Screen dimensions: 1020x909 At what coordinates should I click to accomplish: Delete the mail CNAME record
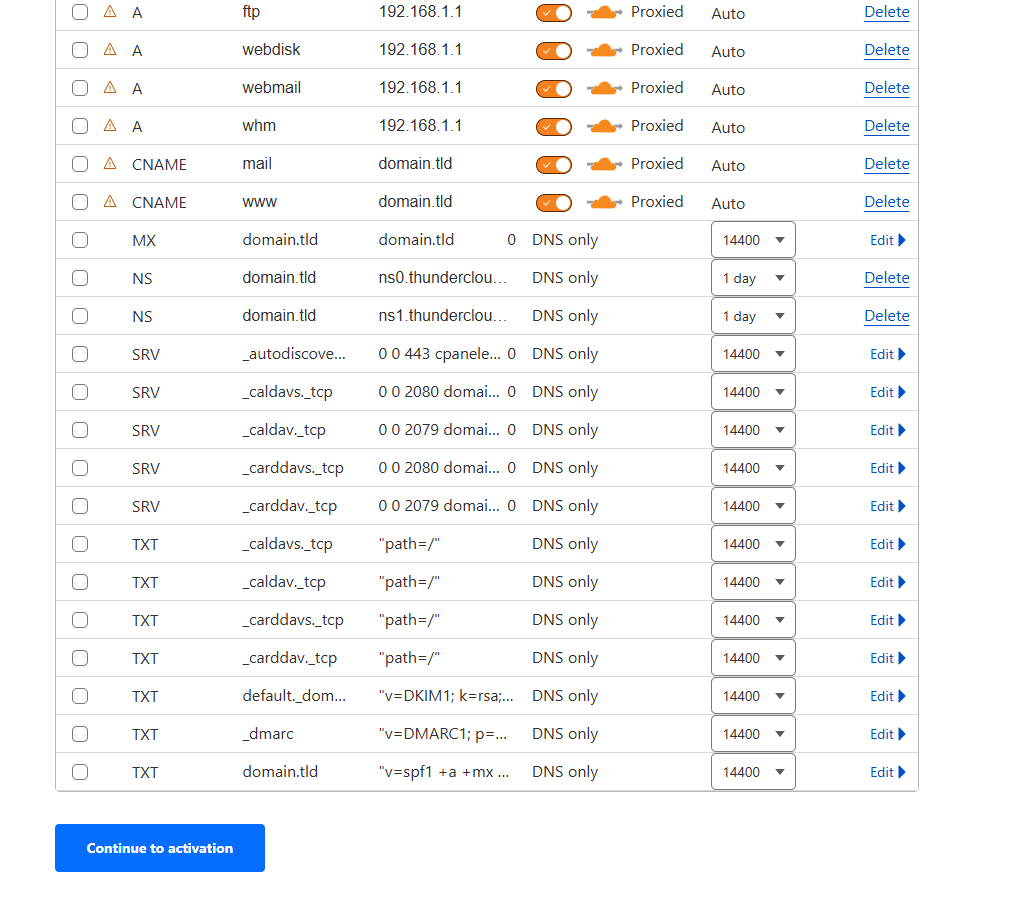887,164
